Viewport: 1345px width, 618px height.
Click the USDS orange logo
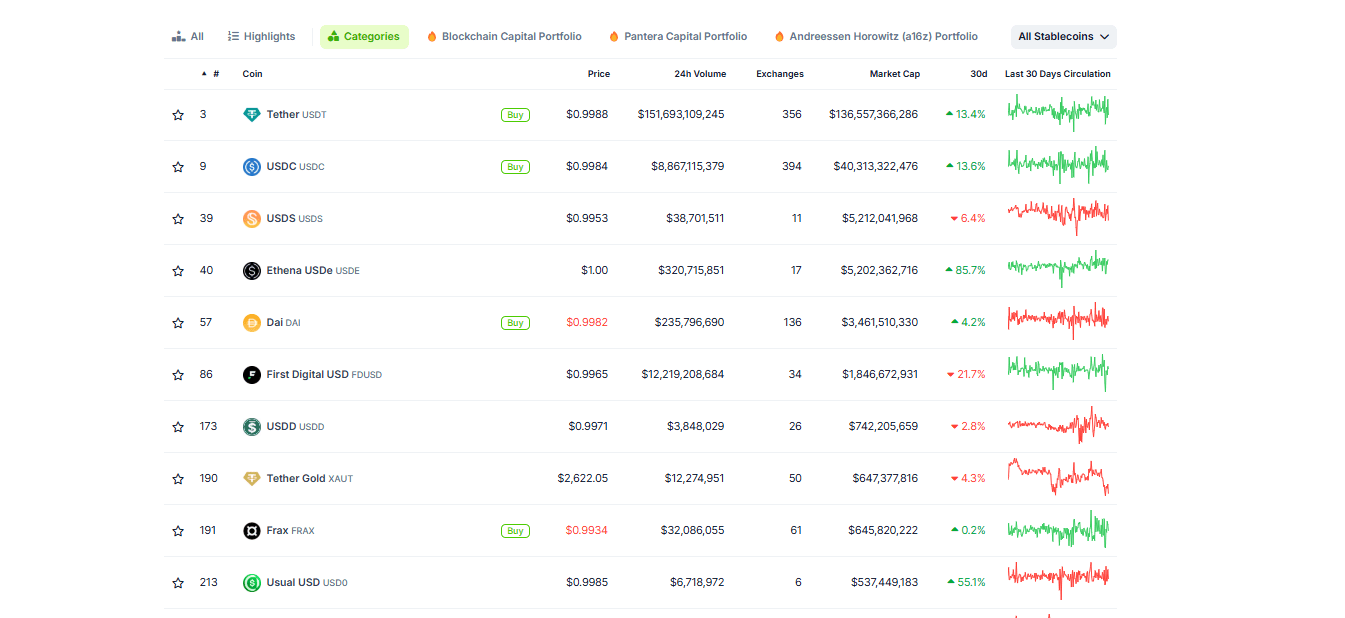[252, 219]
